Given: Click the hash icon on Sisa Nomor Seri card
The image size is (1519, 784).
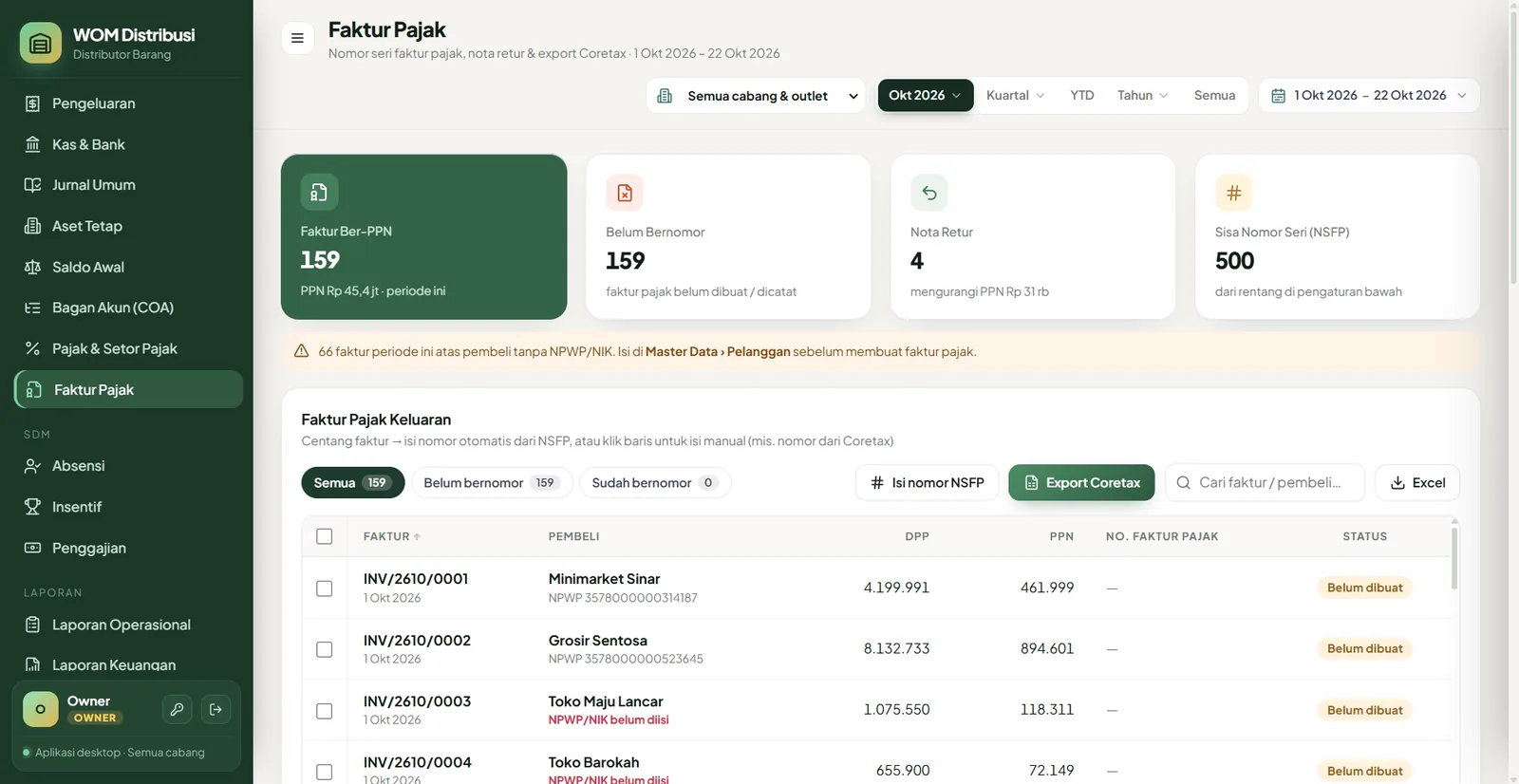Looking at the screenshot, I should coord(1233,193).
